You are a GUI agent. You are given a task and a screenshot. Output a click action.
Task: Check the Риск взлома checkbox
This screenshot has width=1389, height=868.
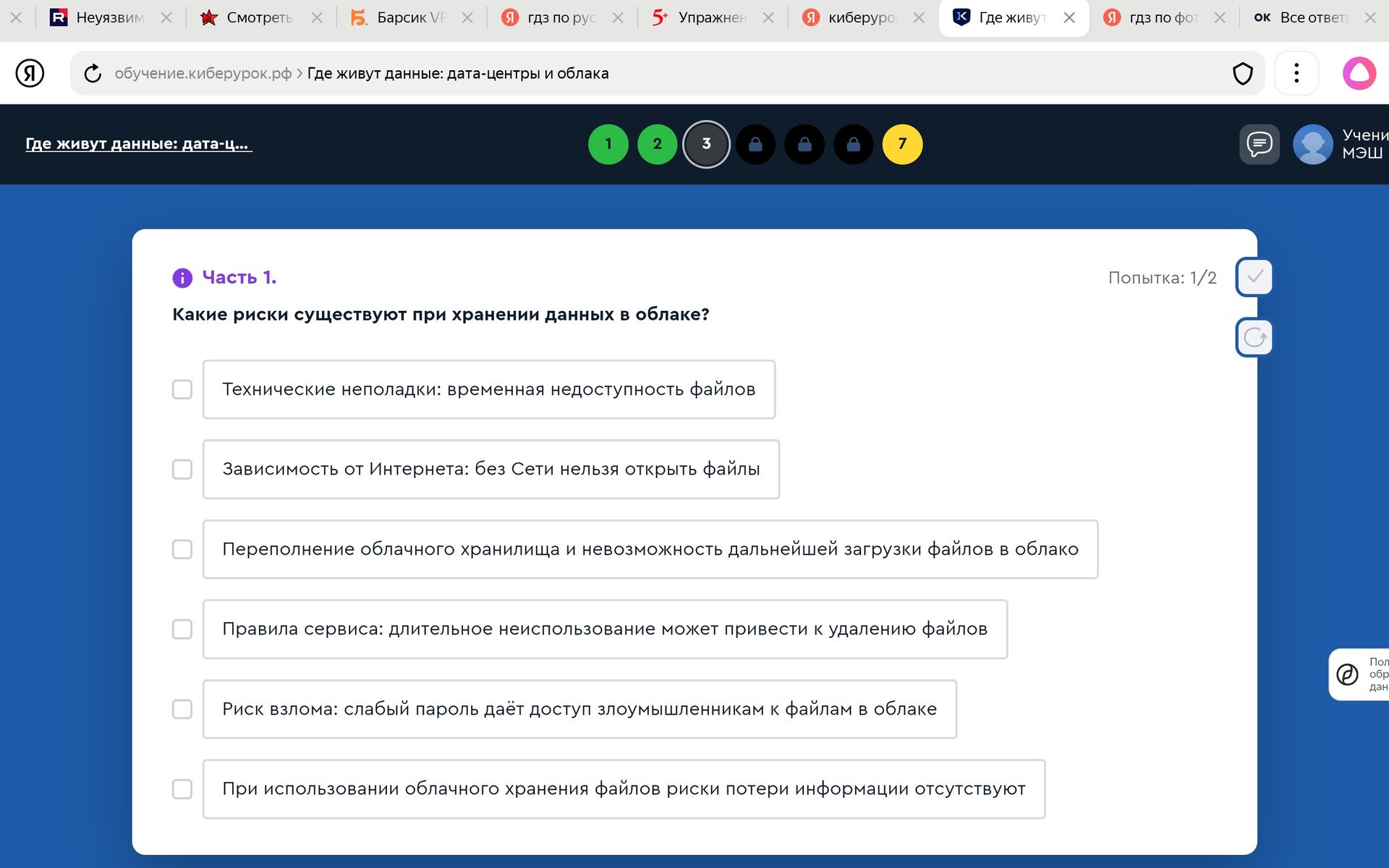pos(182,709)
